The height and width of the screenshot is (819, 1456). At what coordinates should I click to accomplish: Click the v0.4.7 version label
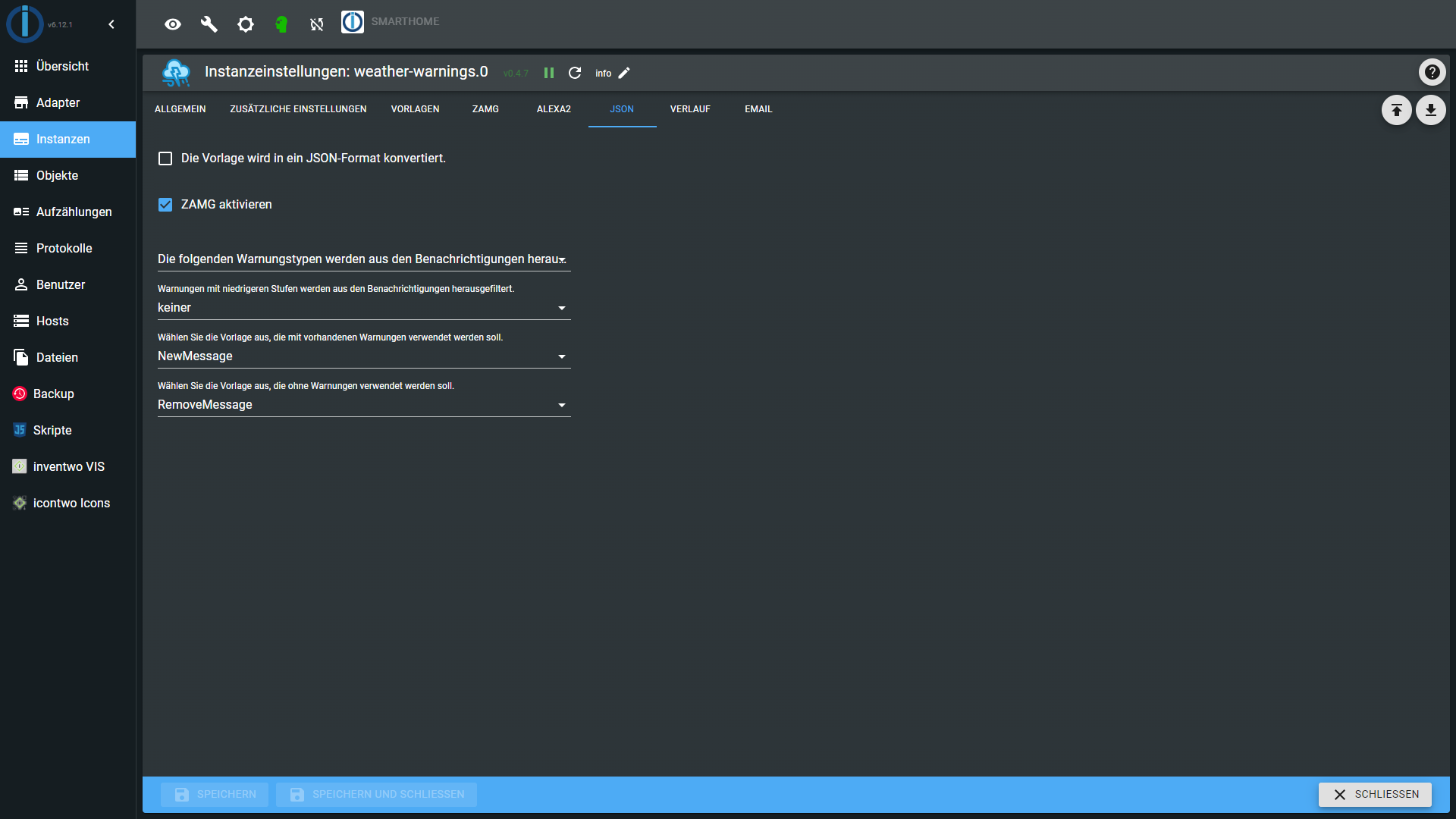pyautogui.click(x=516, y=74)
